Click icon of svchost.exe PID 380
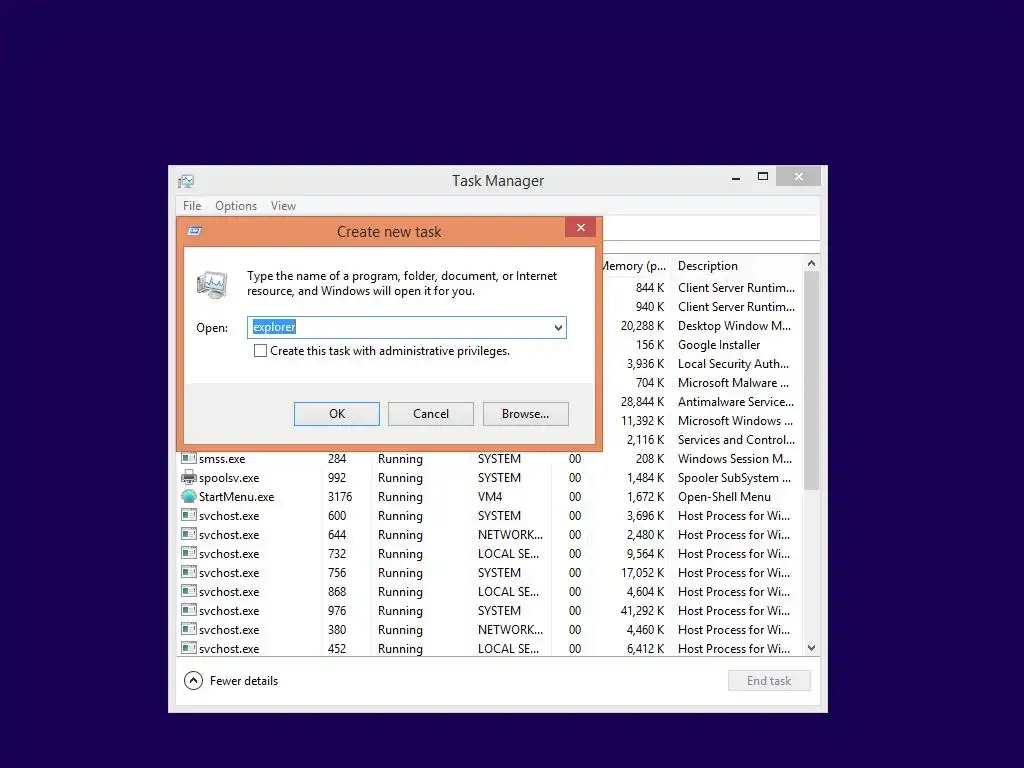The width and height of the screenshot is (1024, 768). (189, 629)
